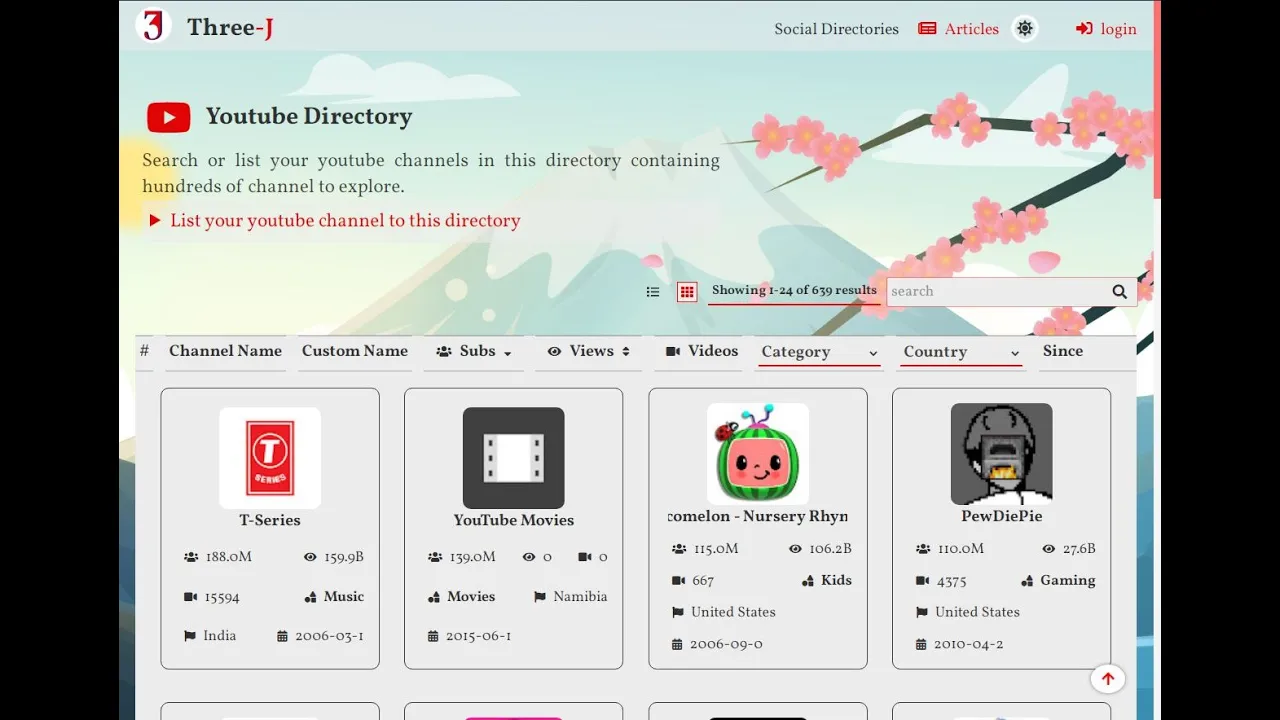Click T-Series subscribers icon
The width and height of the screenshot is (1280, 720).
click(x=191, y=557)
